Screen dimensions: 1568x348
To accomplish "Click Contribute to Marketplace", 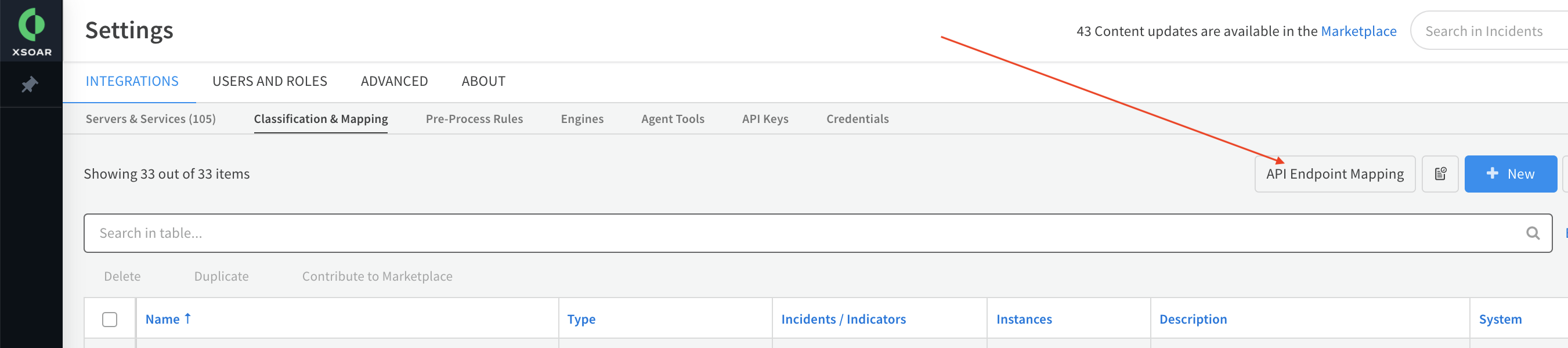I will pos(377,275).
